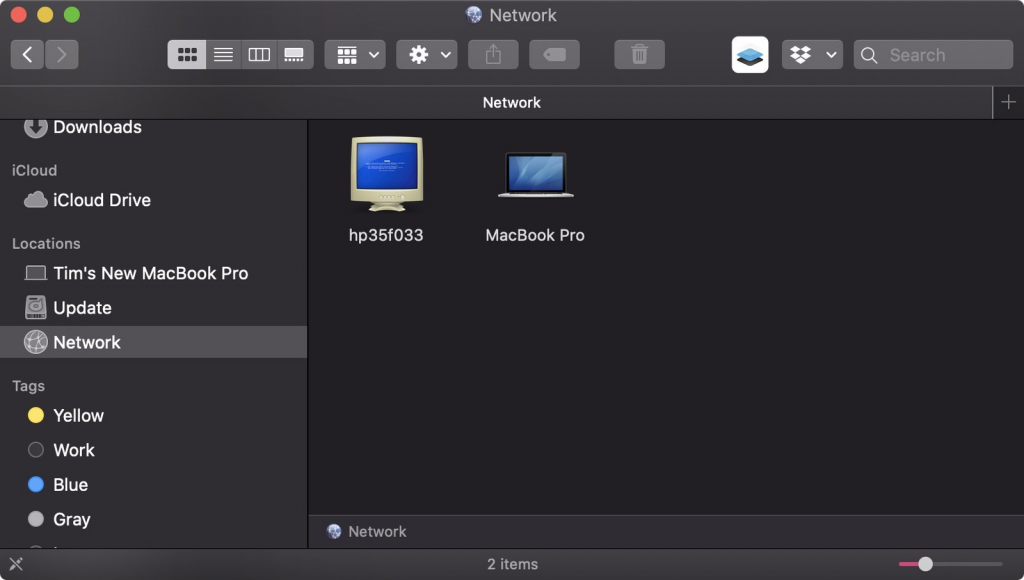1024x580 pixels.
Task: Click the 2 items status text
Action: click(x=513, y=564)
